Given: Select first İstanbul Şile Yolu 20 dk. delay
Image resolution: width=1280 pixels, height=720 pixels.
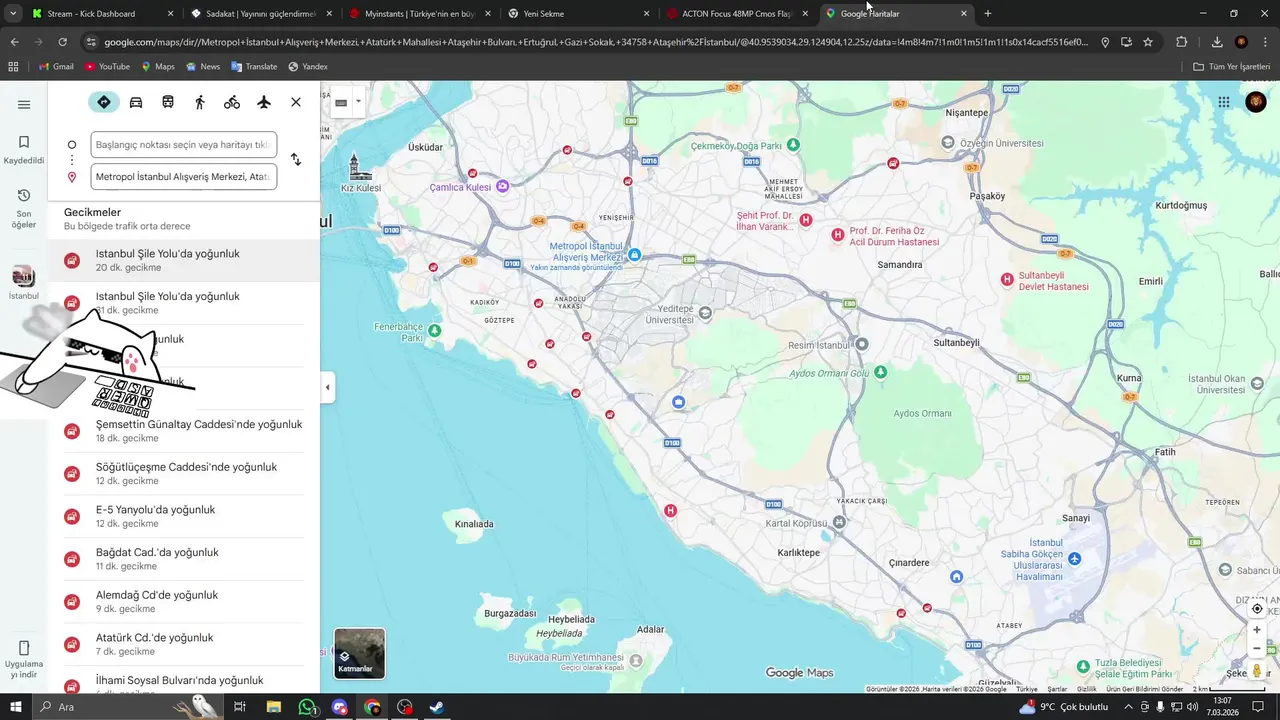Looking at the screenshot, I should (184, 260).
